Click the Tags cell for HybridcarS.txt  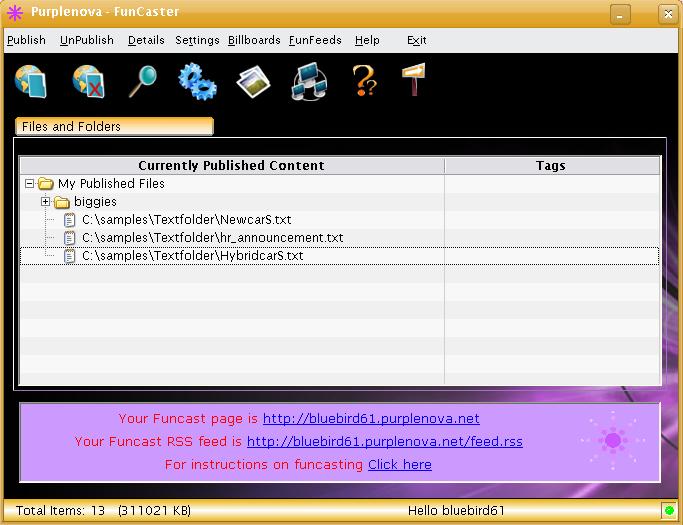click(552, 256)
